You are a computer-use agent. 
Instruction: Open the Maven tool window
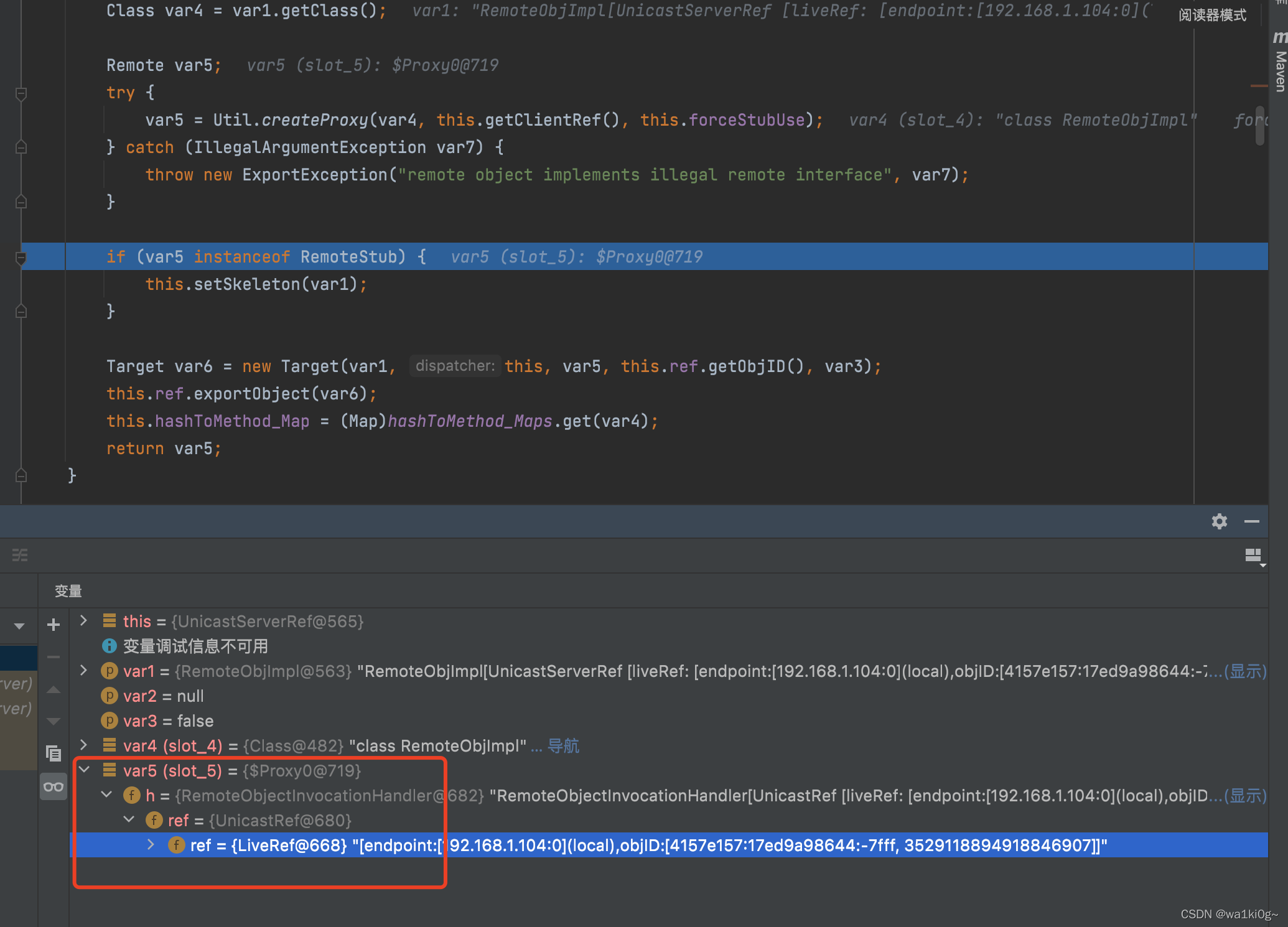click(1280, 62)
